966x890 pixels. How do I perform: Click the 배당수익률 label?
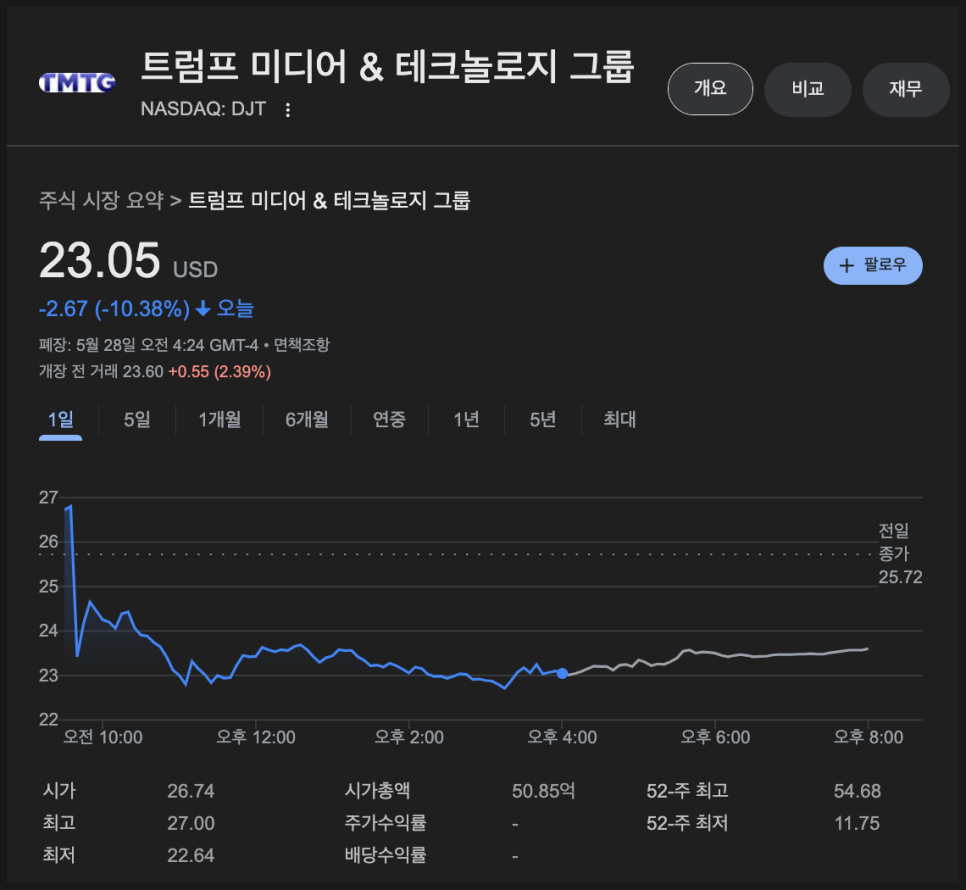point(386,855)
